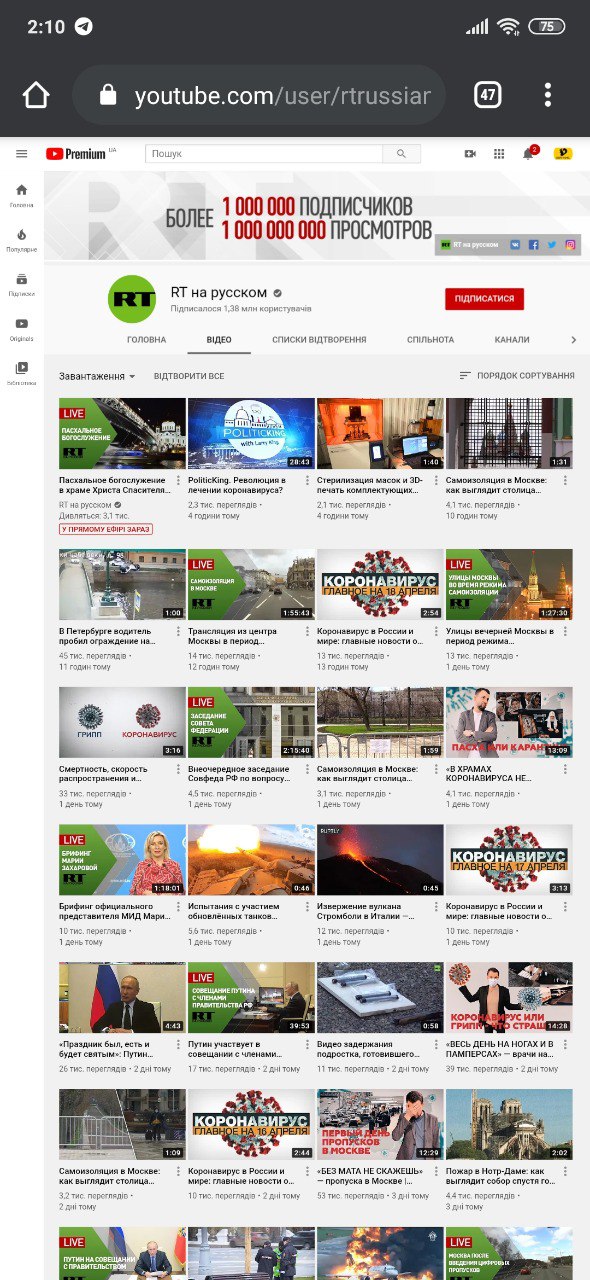Open the Facebook link on the banner
Viewport: 590px width, 1280px height.
tap(534, 244)
